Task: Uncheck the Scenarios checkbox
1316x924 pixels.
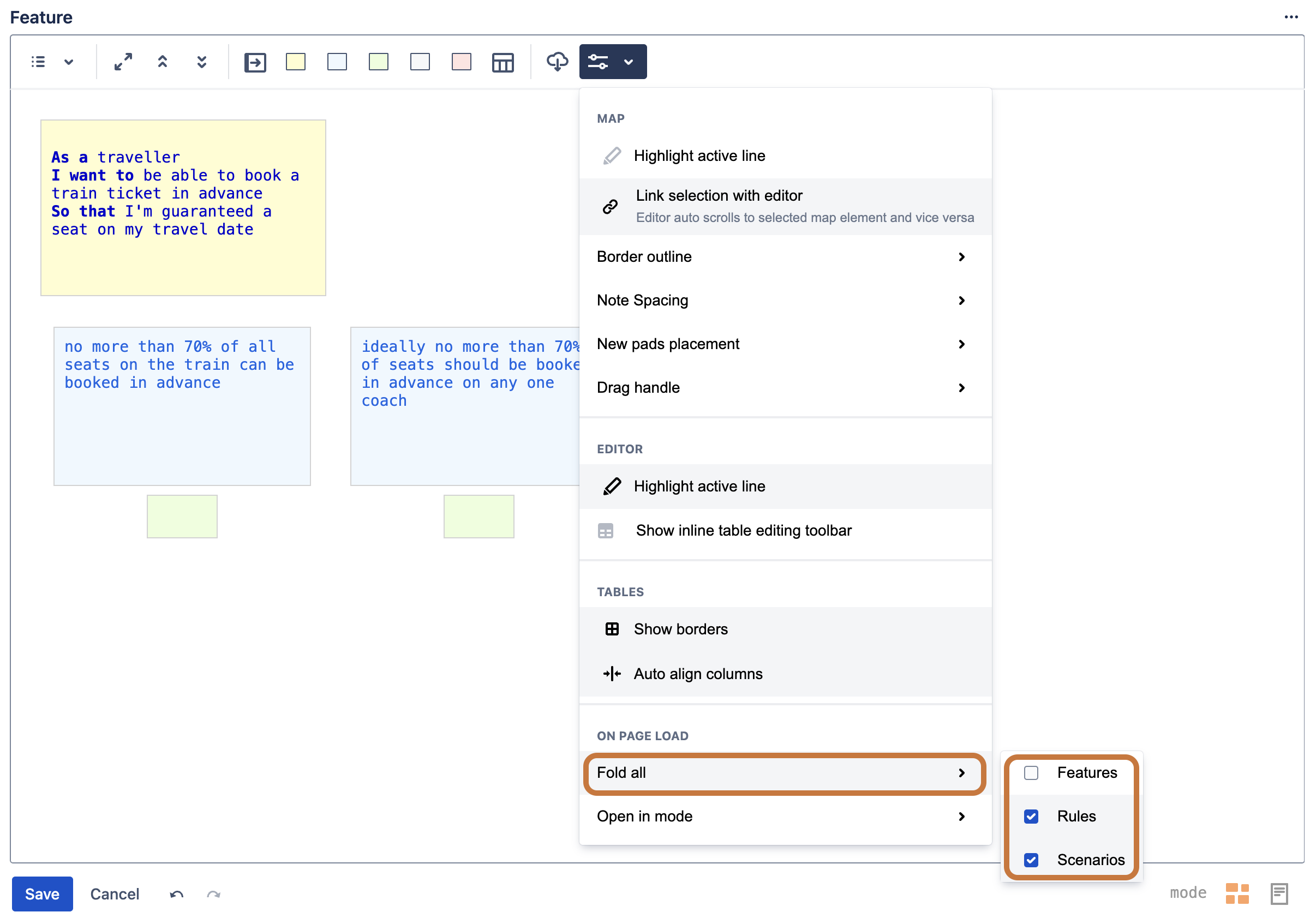Action: click(1031, 860)
